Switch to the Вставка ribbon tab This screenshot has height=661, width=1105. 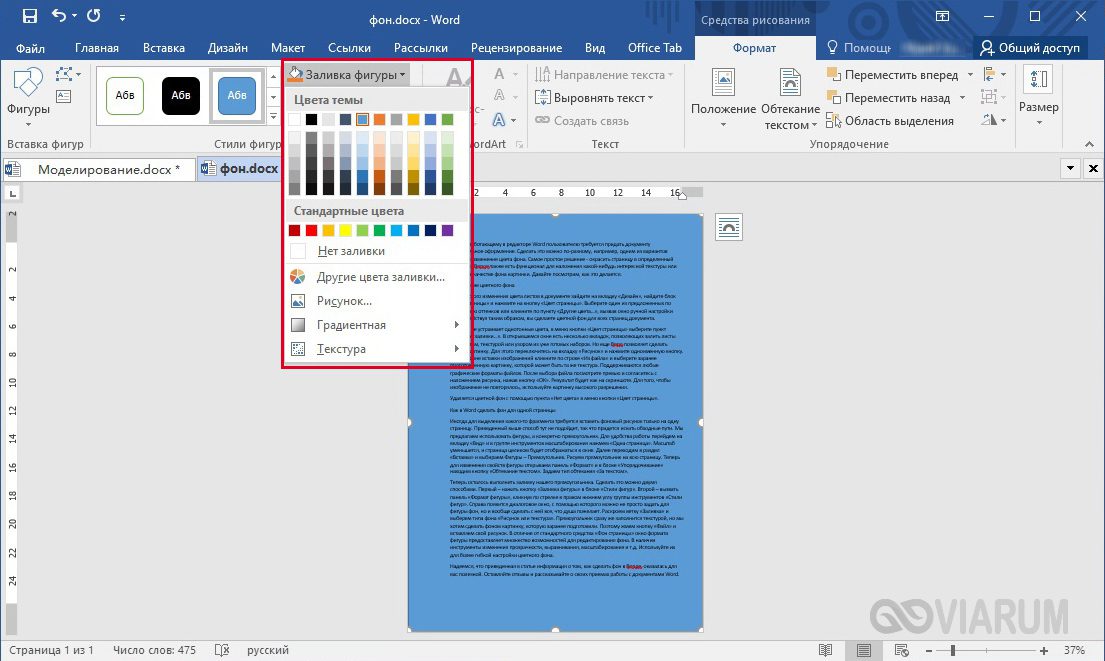(163, 48)
